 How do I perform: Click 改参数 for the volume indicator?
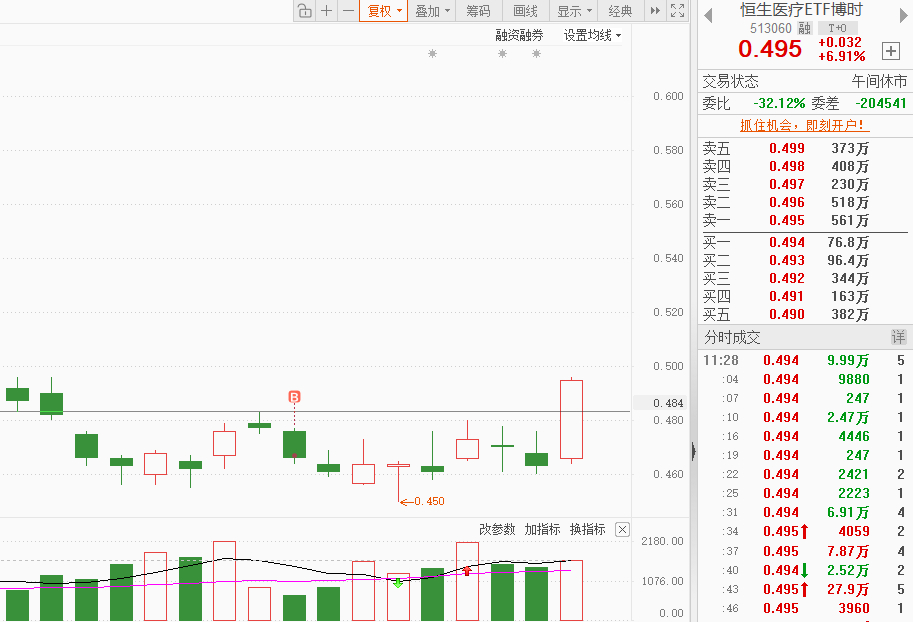click(497, 529)
